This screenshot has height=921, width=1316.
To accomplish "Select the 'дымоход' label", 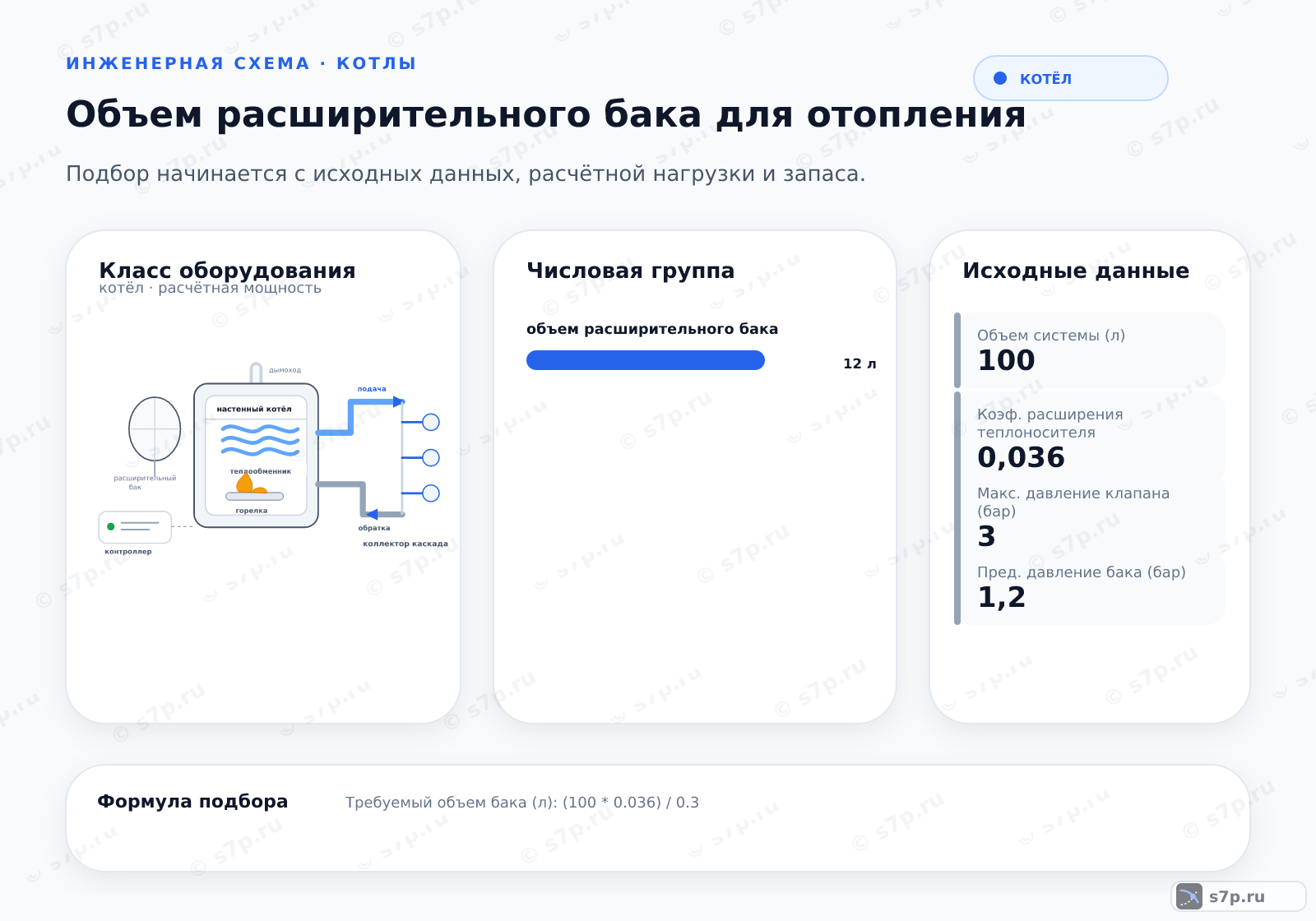I will point(285,370).
